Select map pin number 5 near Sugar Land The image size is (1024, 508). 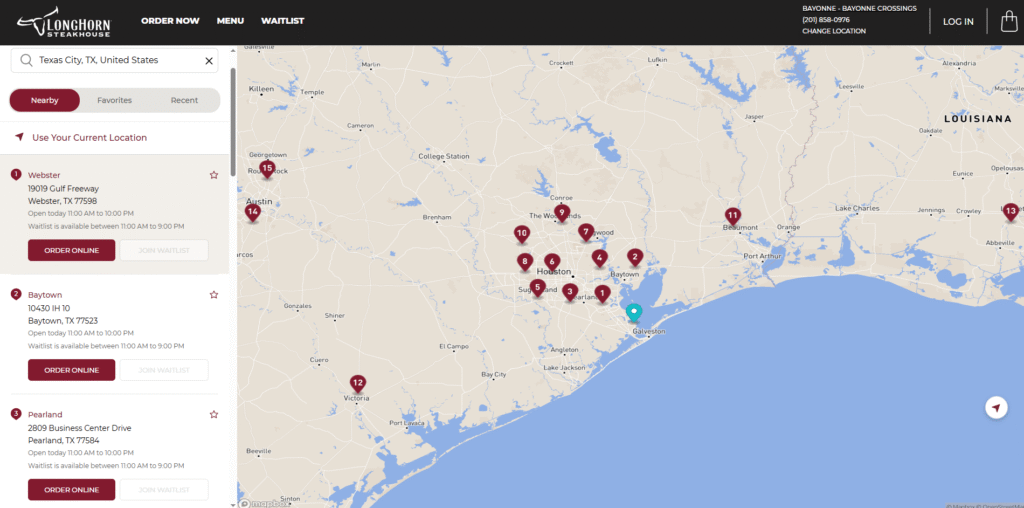click(x=537, y=287)
